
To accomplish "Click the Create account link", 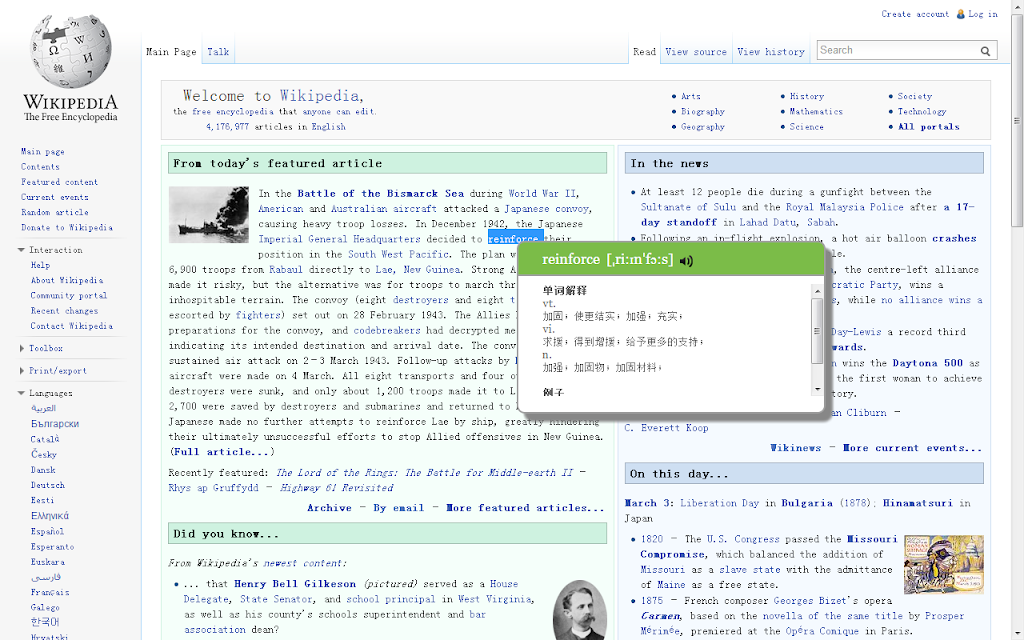I will tap(915, 14).
